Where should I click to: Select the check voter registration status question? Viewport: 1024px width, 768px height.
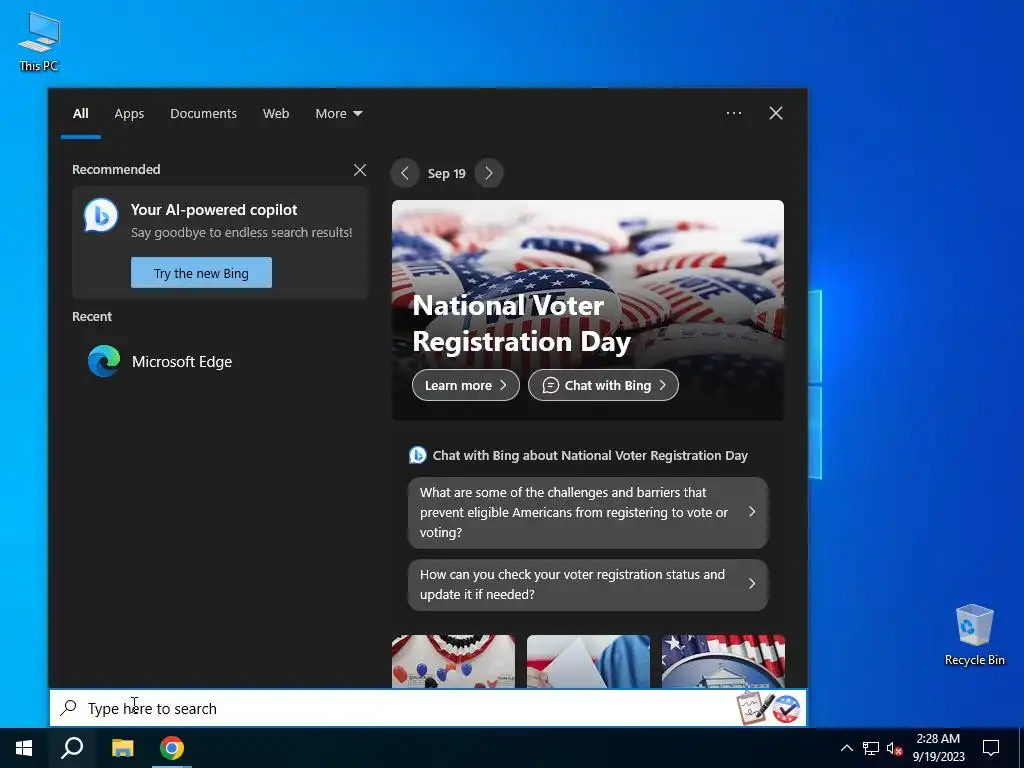pyautogui.click(x=588, y=584)
